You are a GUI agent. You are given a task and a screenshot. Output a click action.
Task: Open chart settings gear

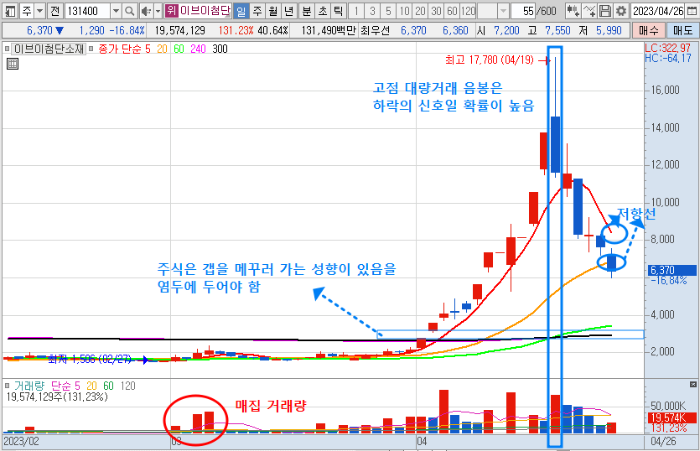click(621, 11)
